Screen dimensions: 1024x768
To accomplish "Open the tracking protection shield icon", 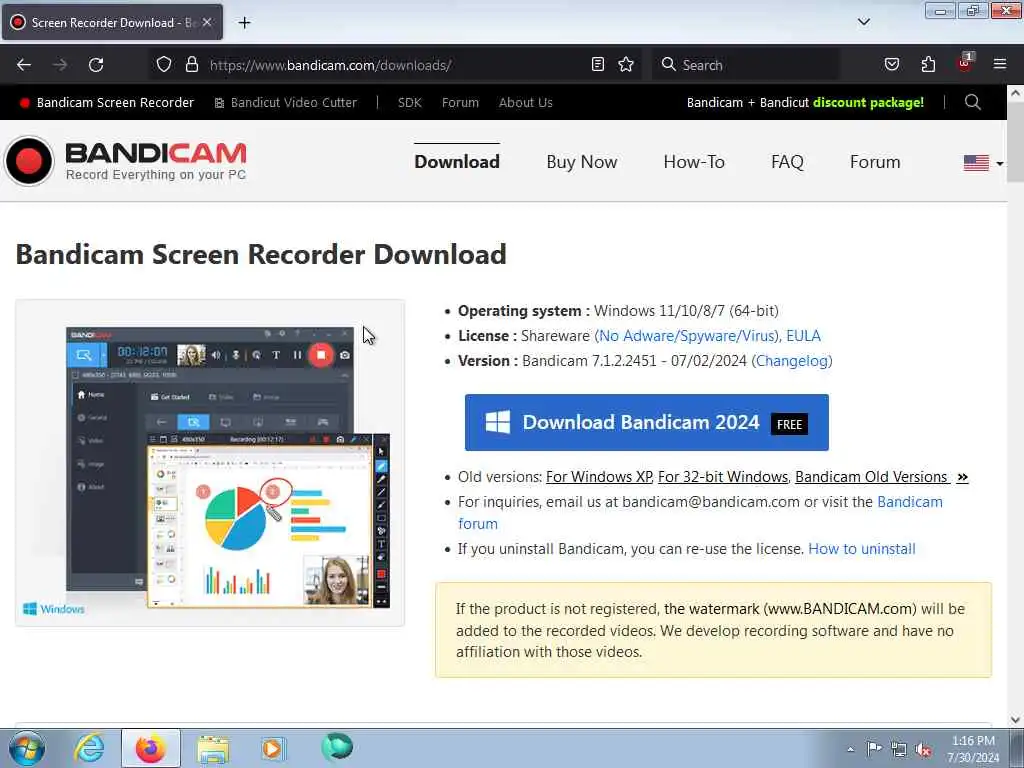I will point(164,64).
